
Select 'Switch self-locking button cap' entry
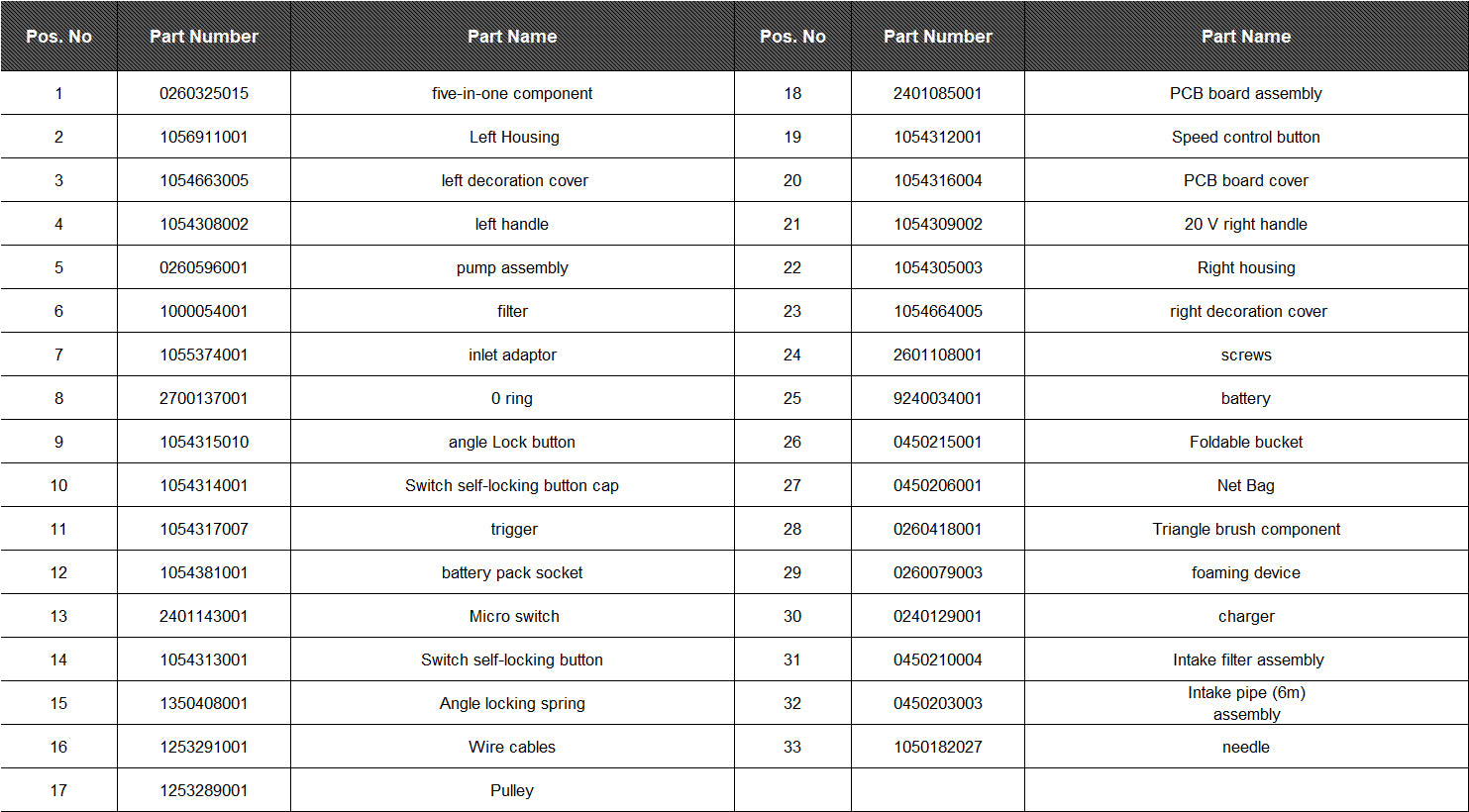click(x=512, y=485)
